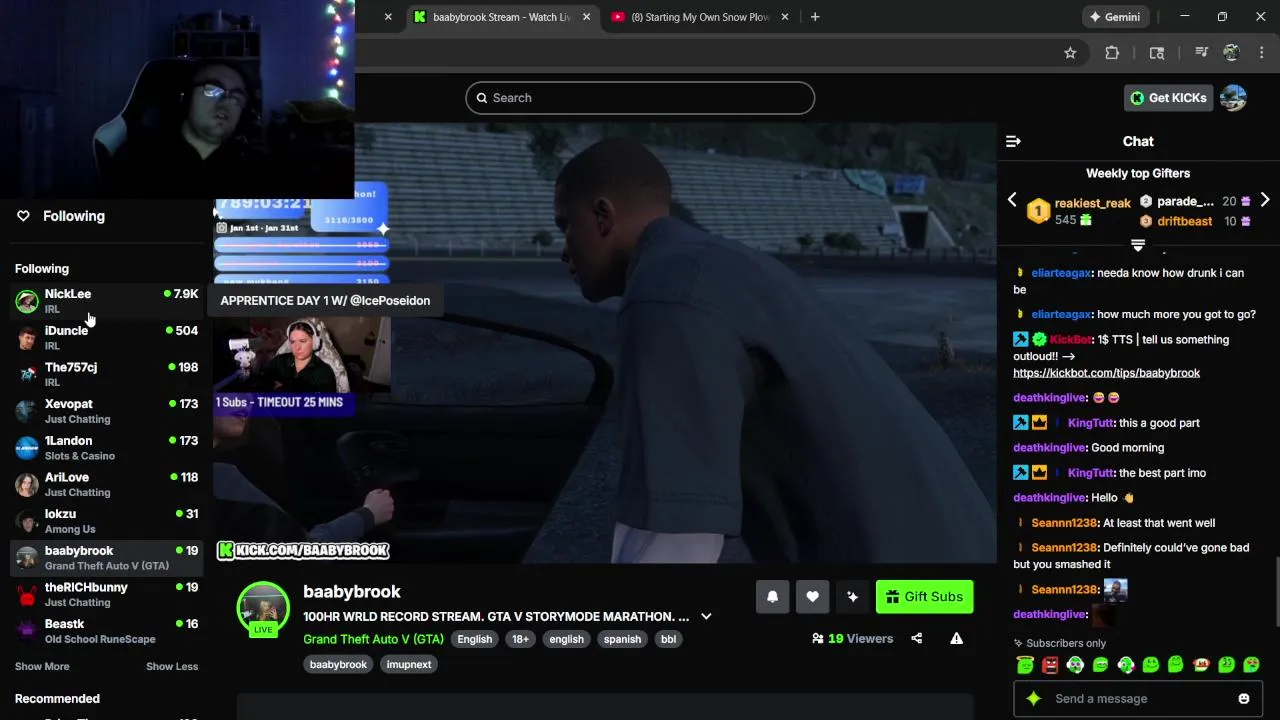Viewport: 1280px width, 720px height.
Task: Expand list with Show More
Action: pyautogui.click(x=42, y=666)
